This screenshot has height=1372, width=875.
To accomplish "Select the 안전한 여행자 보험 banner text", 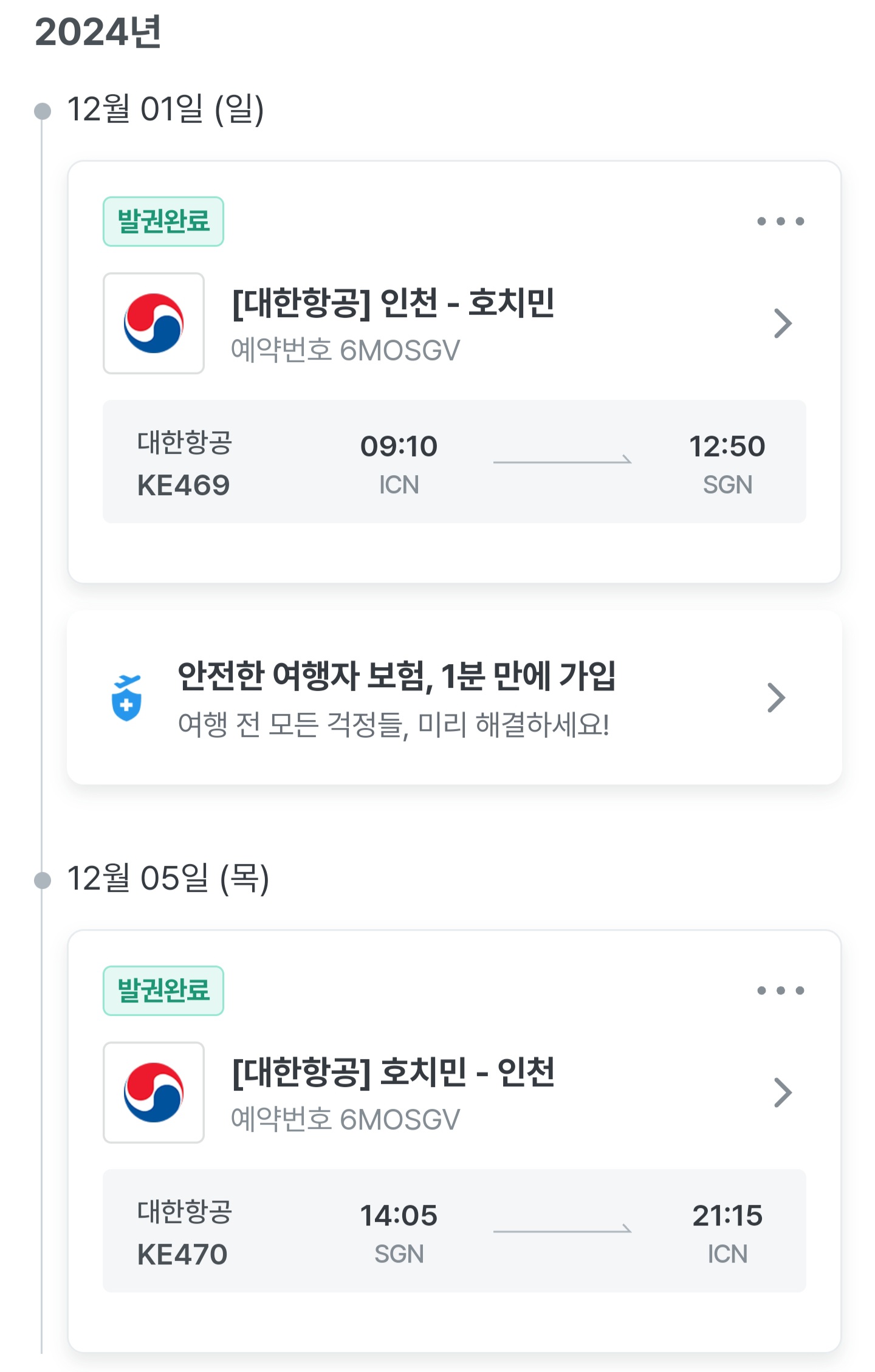I will 396,676.
